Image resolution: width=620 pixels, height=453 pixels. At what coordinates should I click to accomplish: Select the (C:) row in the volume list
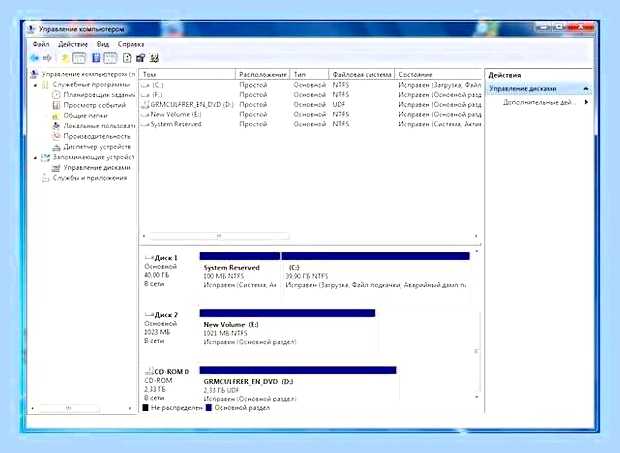click(311, 85)
